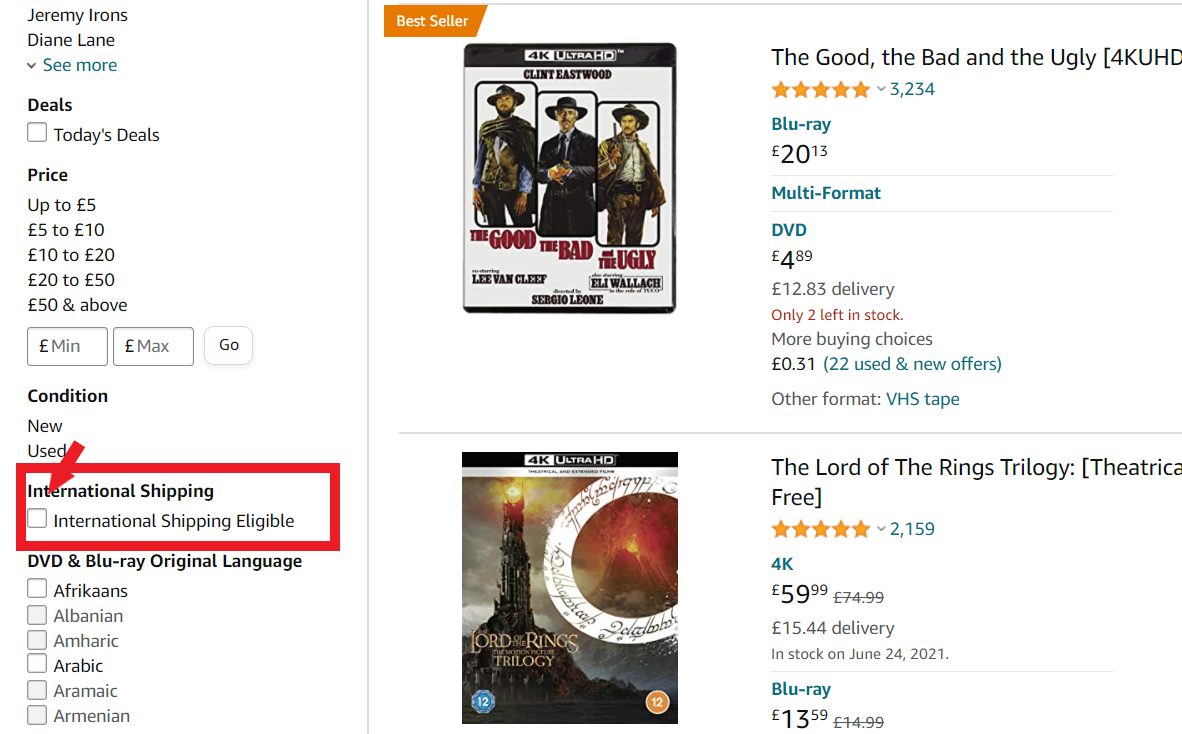Click the Min price input field
This screenshot has width=1182, height=734.
click(x=67, y=345)
